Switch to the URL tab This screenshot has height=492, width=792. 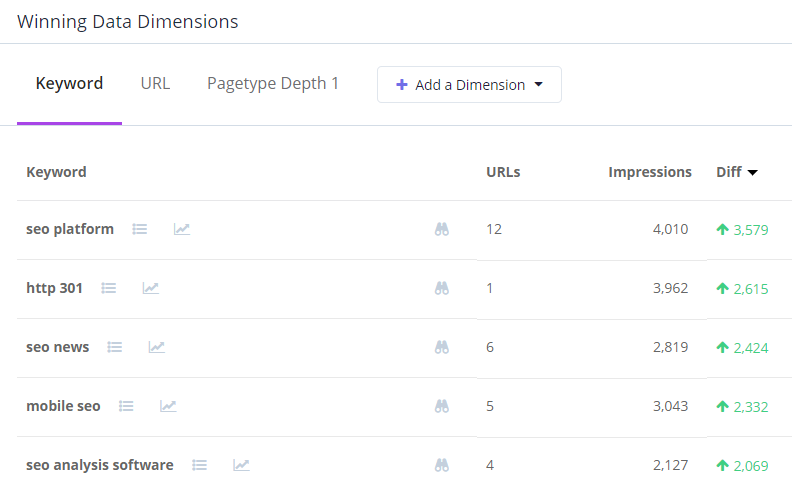[x=155, y=83]
